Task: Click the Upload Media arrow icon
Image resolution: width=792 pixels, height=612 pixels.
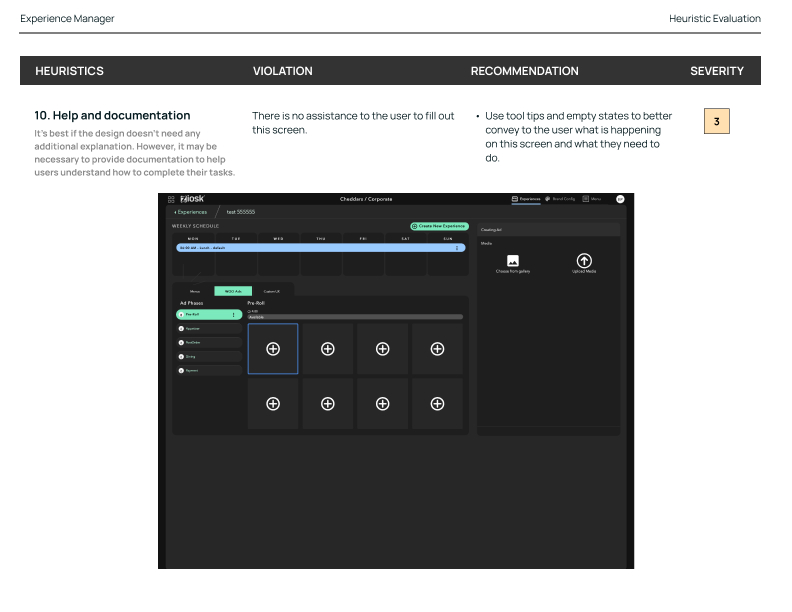Action: pyautogui.click(x=585, y=261)
